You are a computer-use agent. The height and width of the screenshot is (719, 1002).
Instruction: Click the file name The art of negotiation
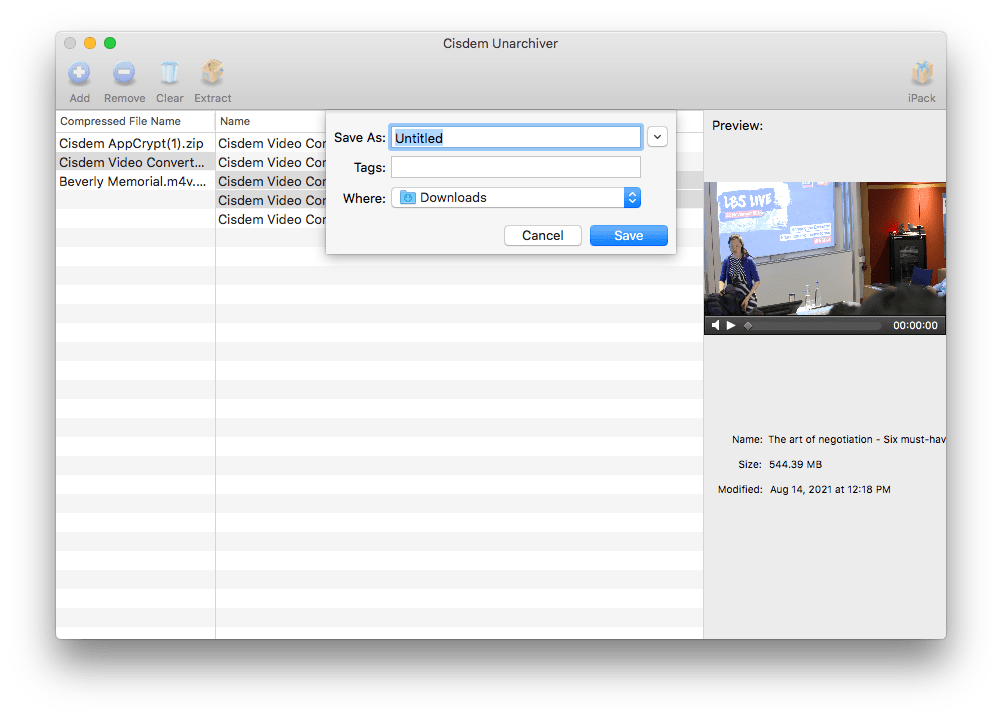pyautogui.click(x=856, y=440)
